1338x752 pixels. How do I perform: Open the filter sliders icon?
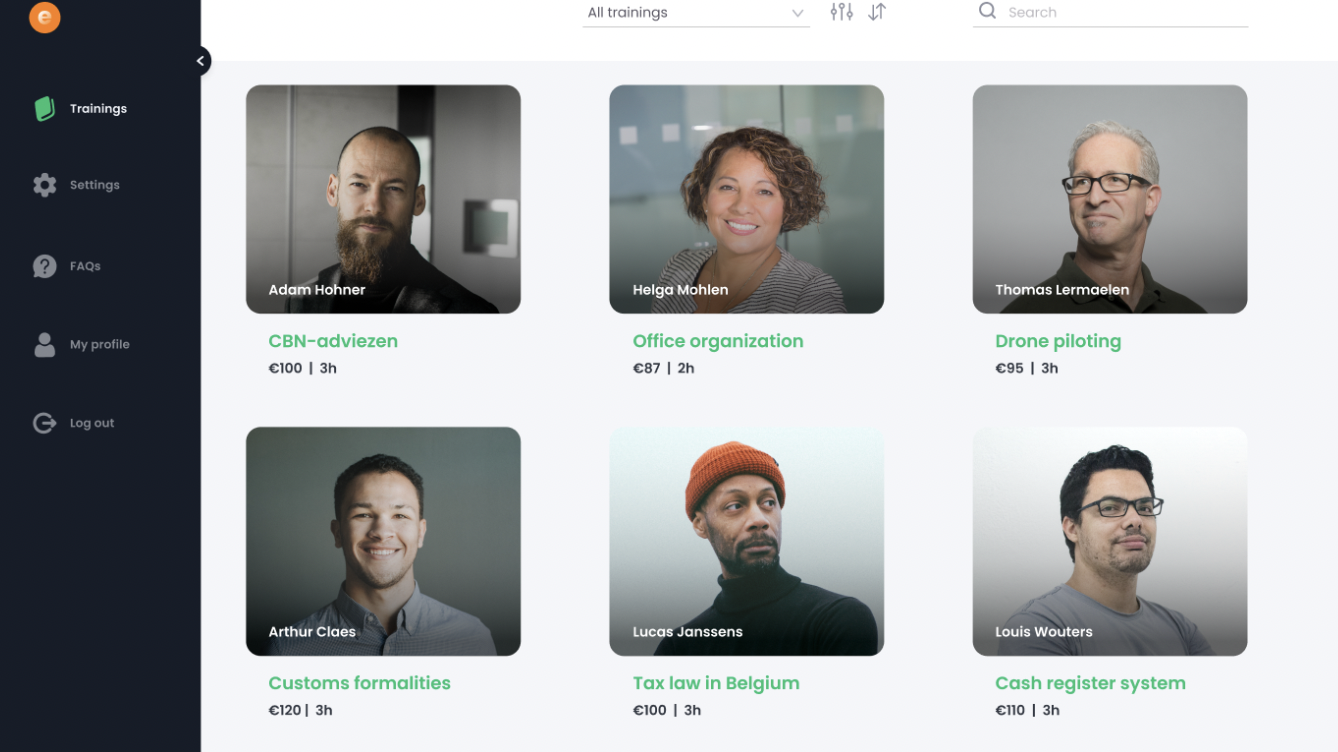(x=841, y=12)
